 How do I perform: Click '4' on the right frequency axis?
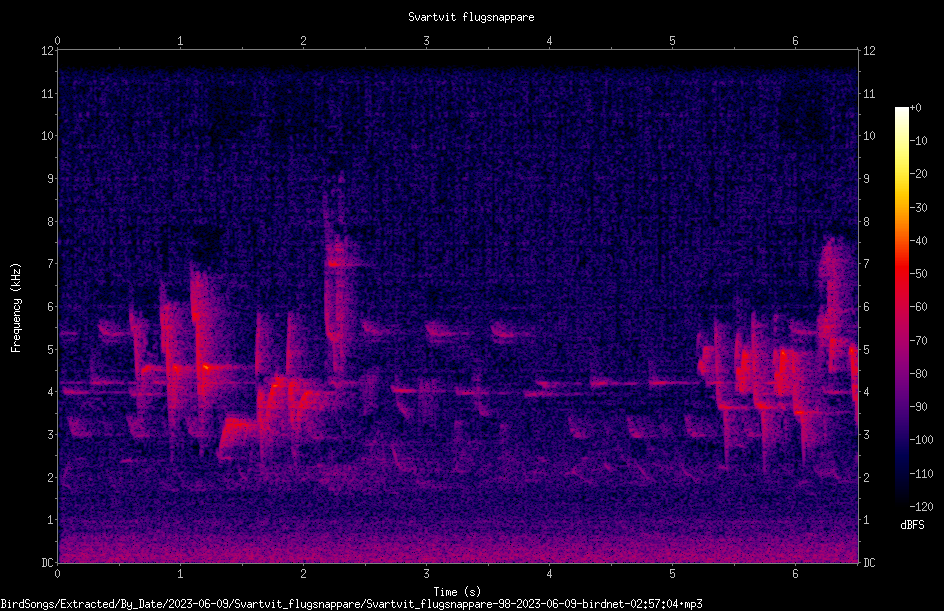coord(866,392)
